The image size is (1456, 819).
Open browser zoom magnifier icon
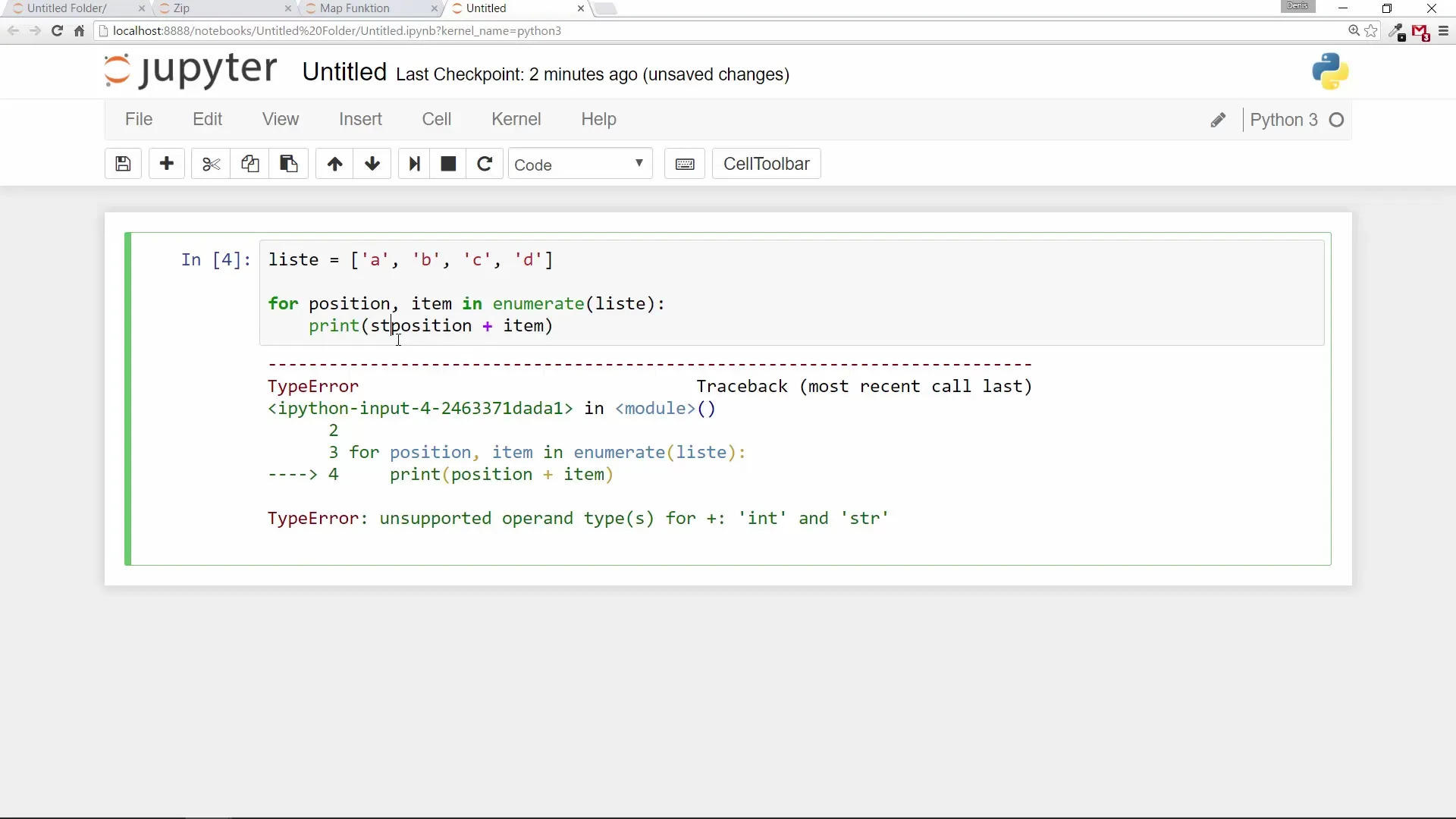(x=1354, y=31)
